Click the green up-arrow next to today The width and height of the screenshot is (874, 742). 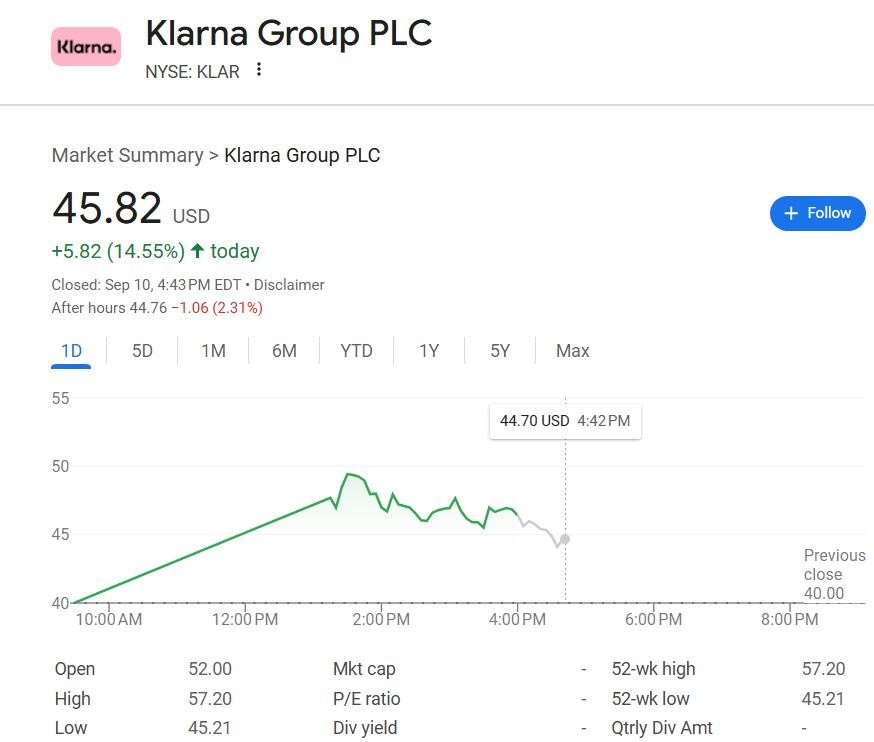click(x=197, y=251)
